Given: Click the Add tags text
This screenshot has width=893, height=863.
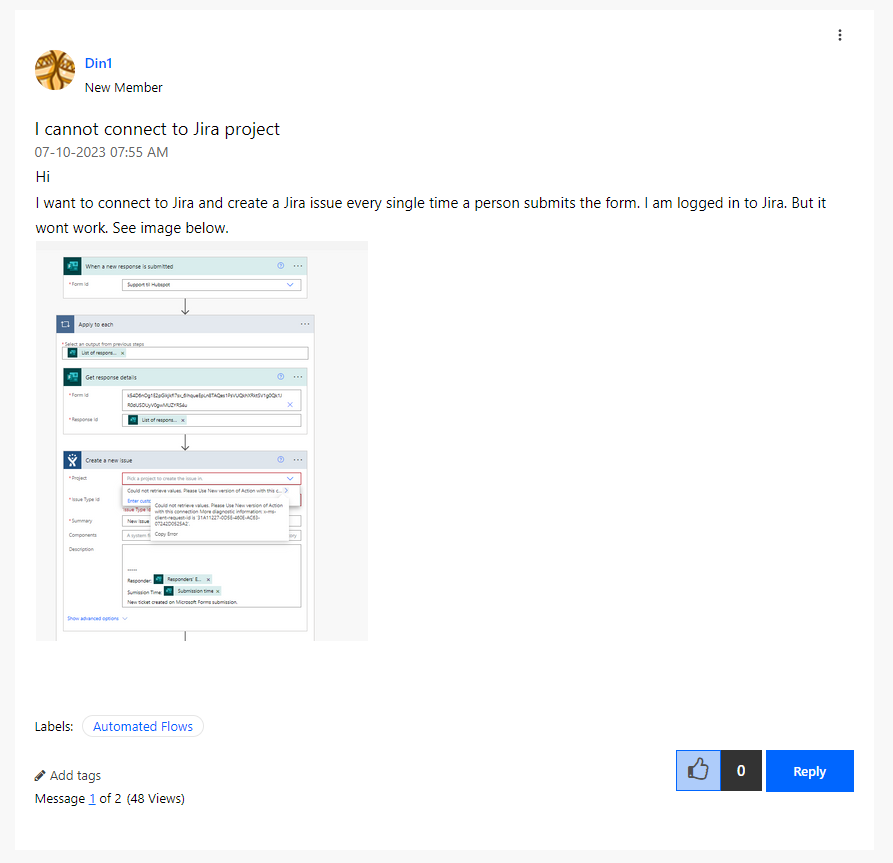Looking at the screenshot, I should pyautogui.click(x=75, y=775).
